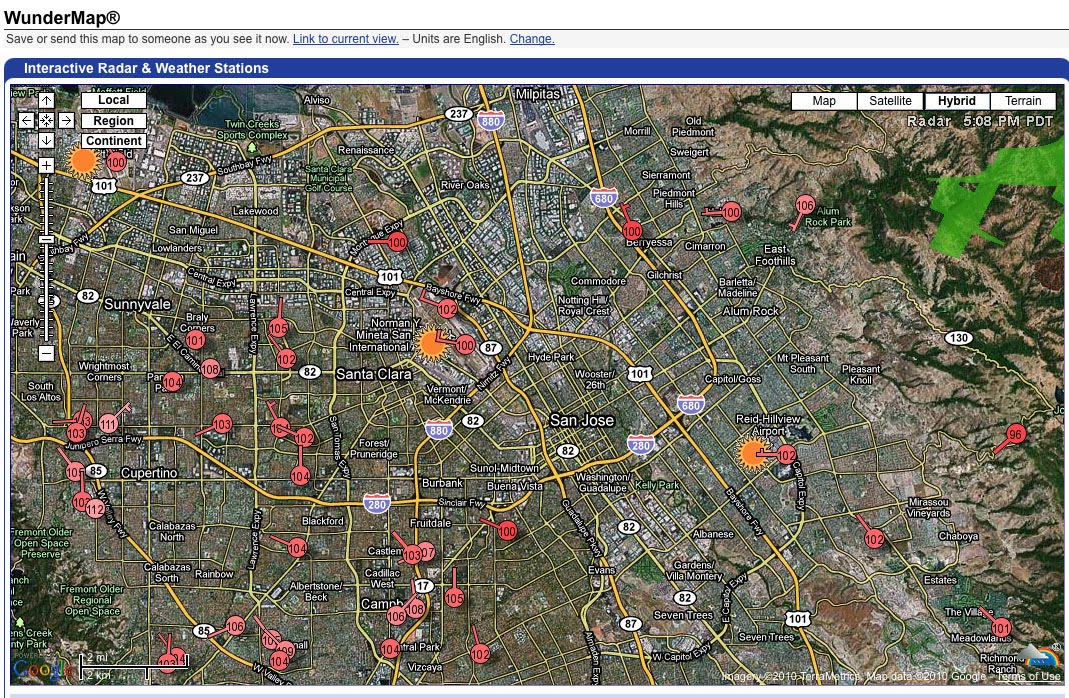The image size is (1069, 698).
Task: Zoom out with the minus button
Action: 46,353
